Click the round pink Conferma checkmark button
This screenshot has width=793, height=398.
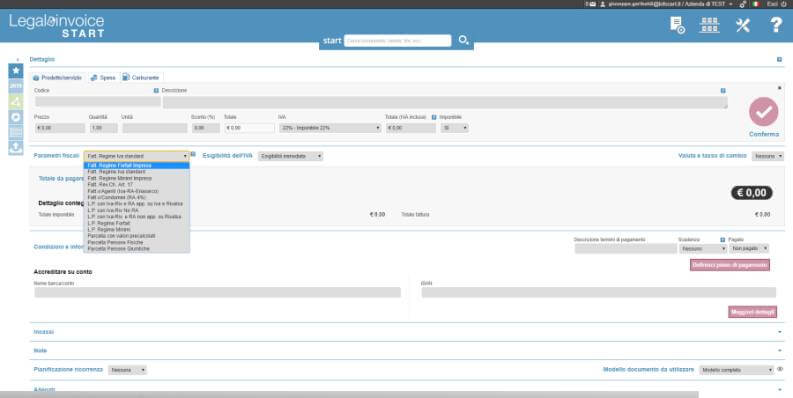tap(763, 112)
